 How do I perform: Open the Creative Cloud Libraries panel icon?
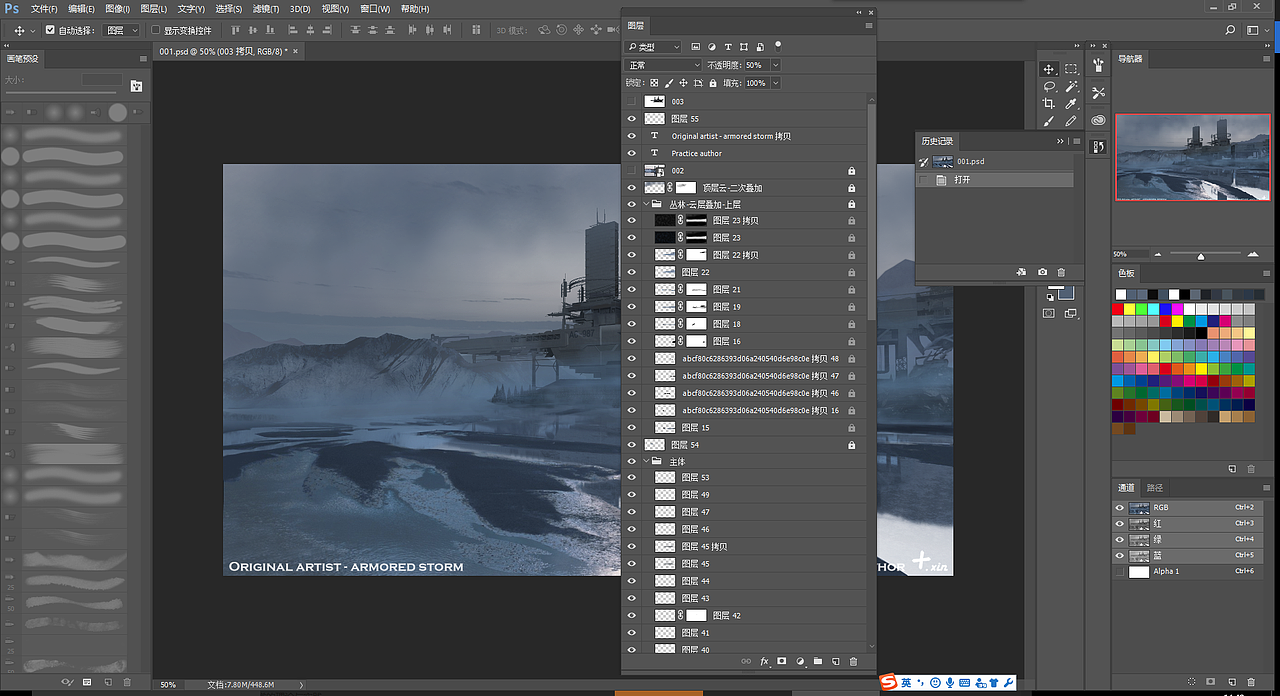click(1098, 120)
